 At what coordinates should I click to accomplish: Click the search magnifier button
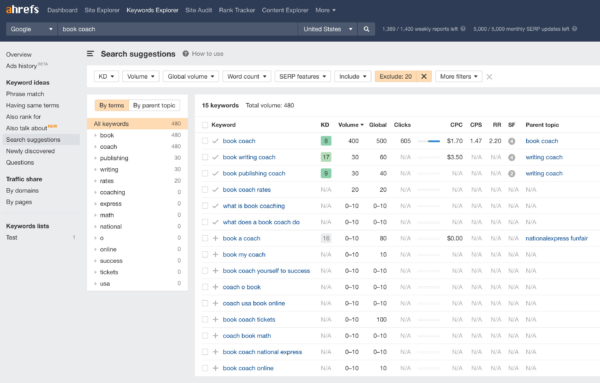[x=366, y=29]
